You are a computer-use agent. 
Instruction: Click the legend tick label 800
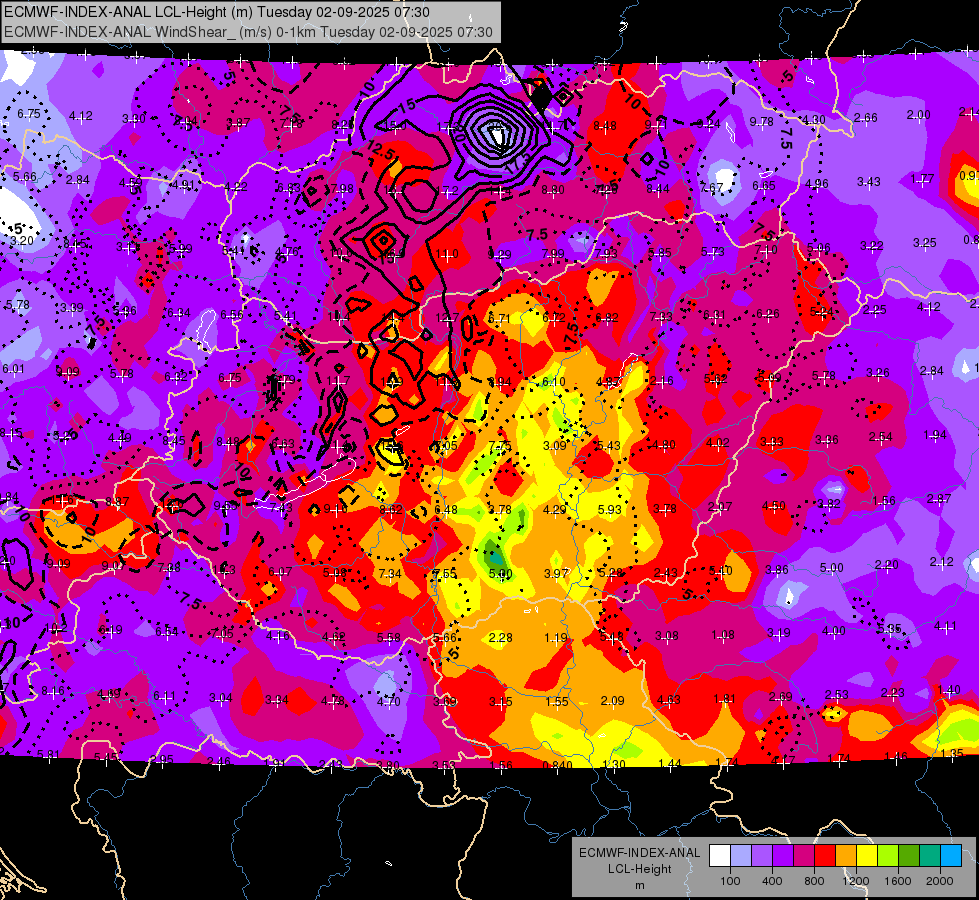(x=814, y=881)
